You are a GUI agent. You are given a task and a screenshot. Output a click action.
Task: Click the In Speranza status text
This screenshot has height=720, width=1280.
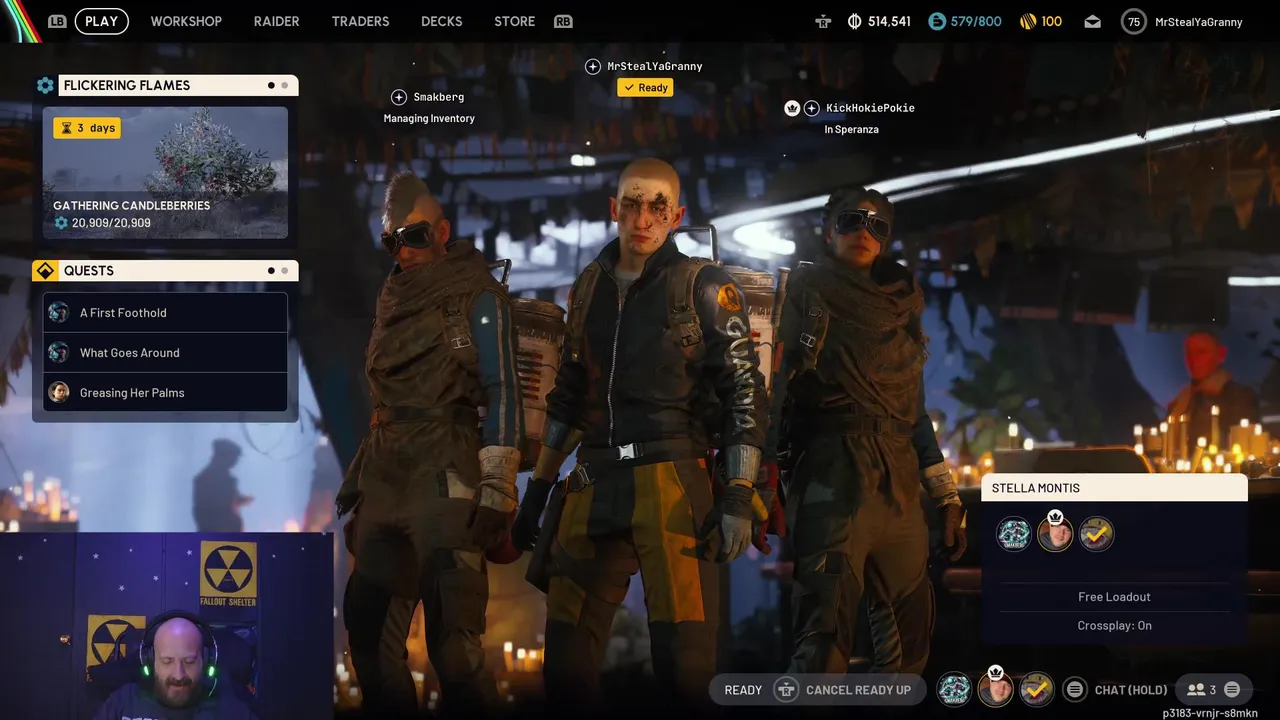click(x=851, y=129)
